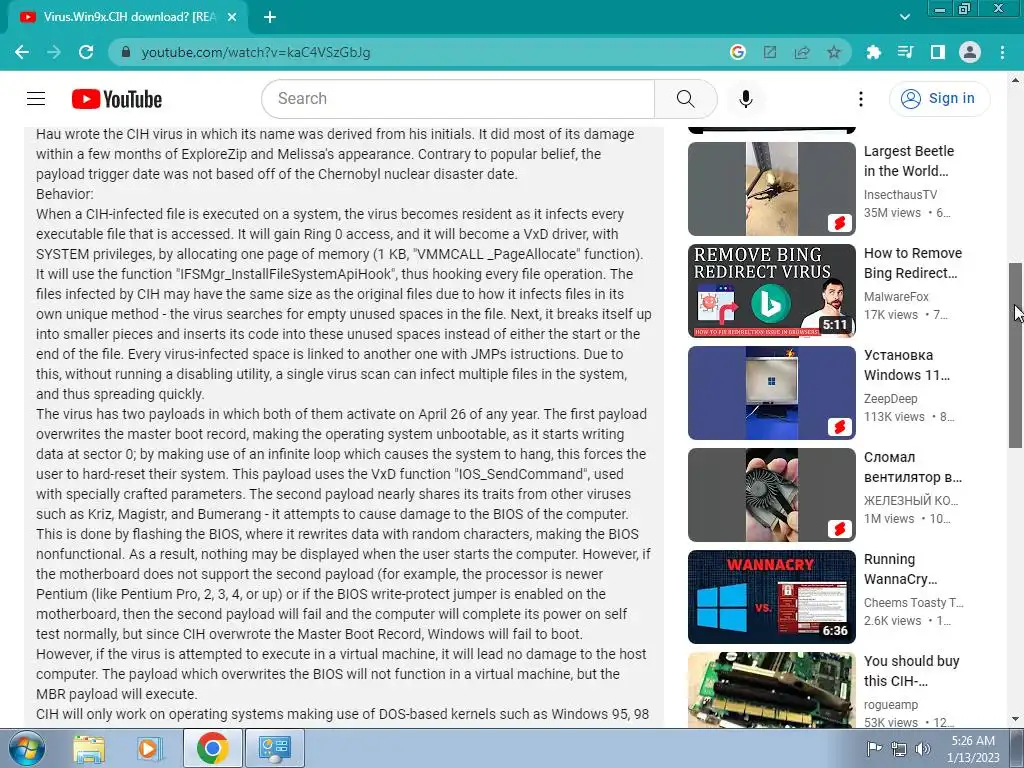
Task: Open Action Center flag tray icon
Action: coord(873,748)
